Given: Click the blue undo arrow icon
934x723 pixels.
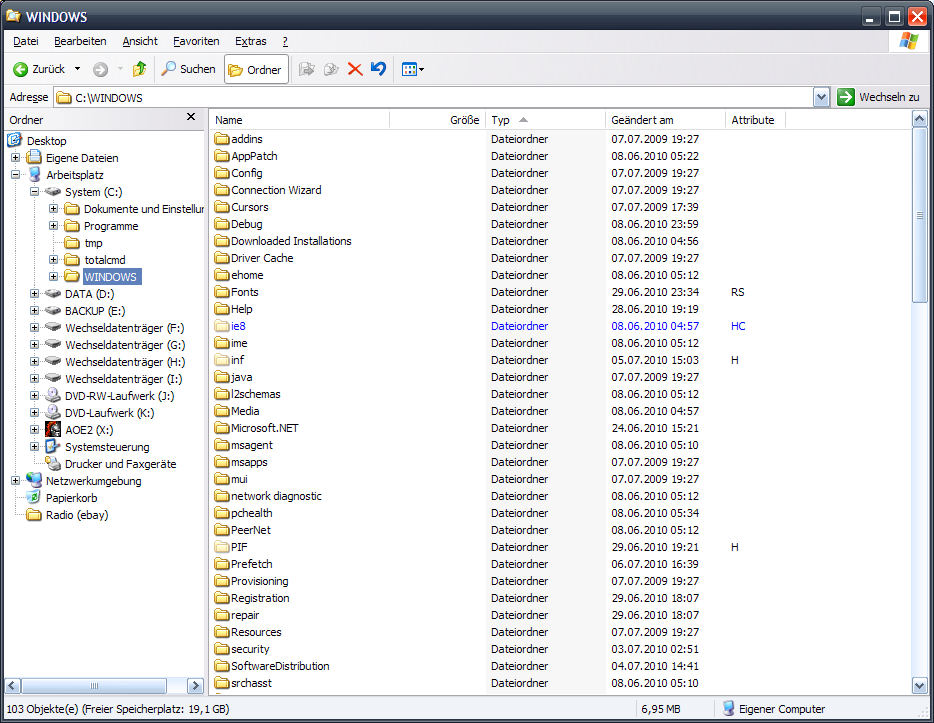Looking at the screenshot, I should click(x=379, y=69).
